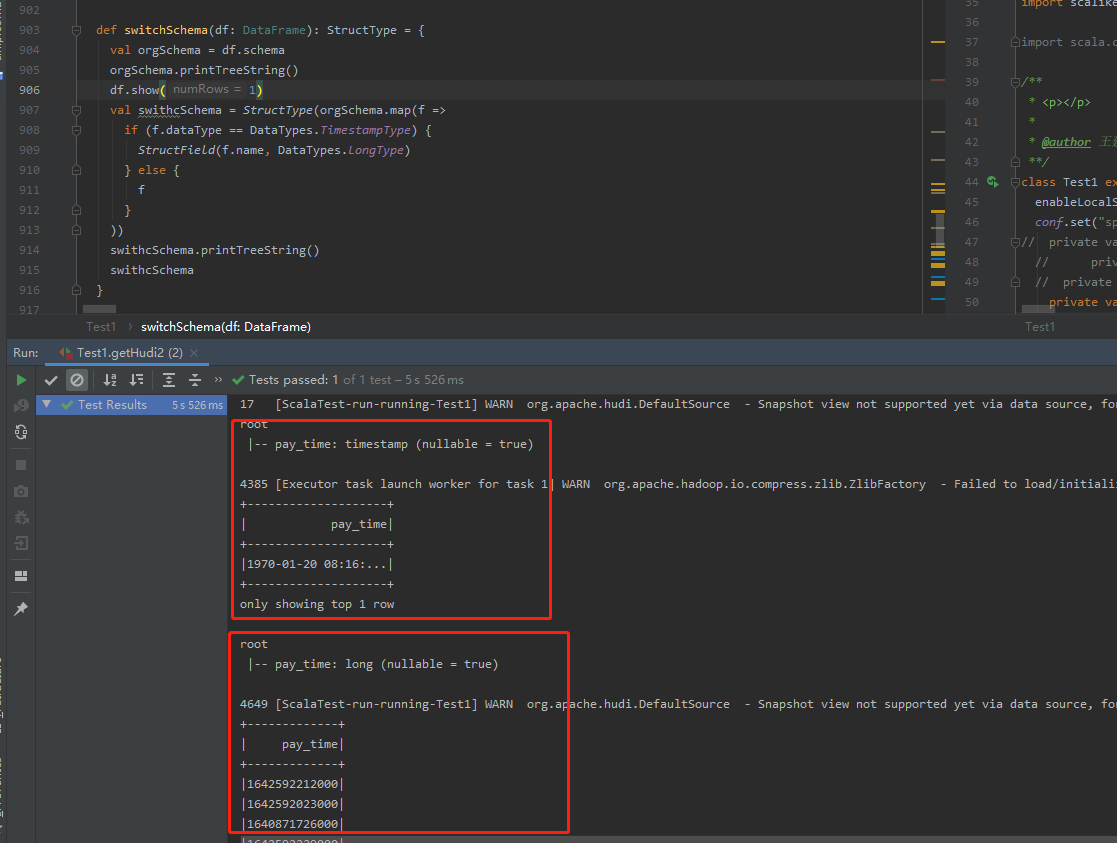
Task: Click the swithcSchema variable on line 907
Action: click(180, 110)
